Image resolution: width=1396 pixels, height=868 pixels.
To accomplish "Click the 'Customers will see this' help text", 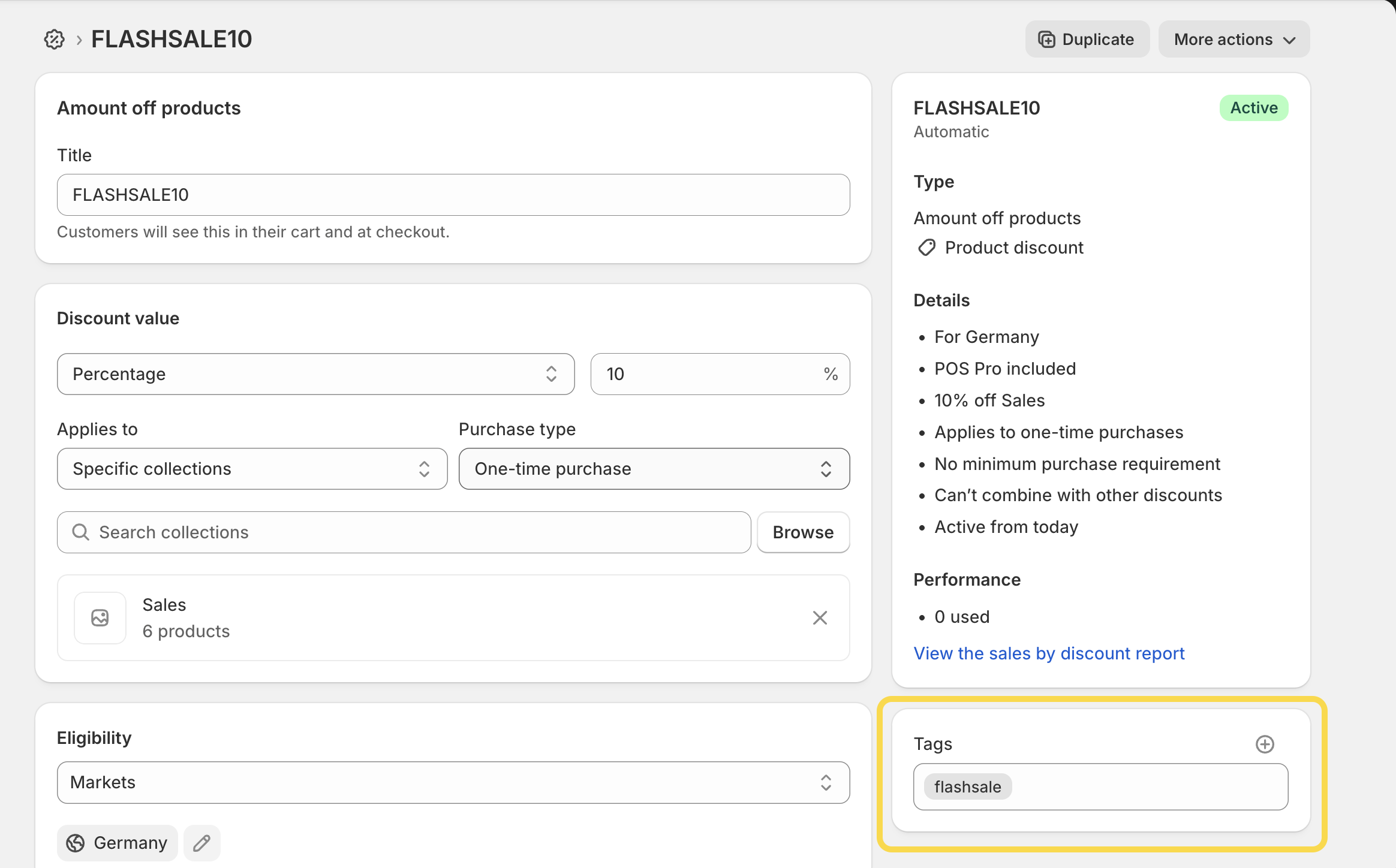I will (x=253, y=232).
